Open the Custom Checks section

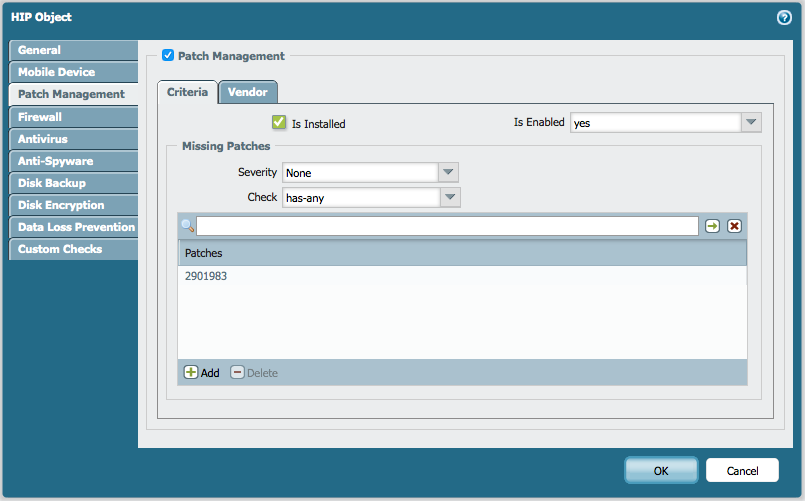coord(73,249)
